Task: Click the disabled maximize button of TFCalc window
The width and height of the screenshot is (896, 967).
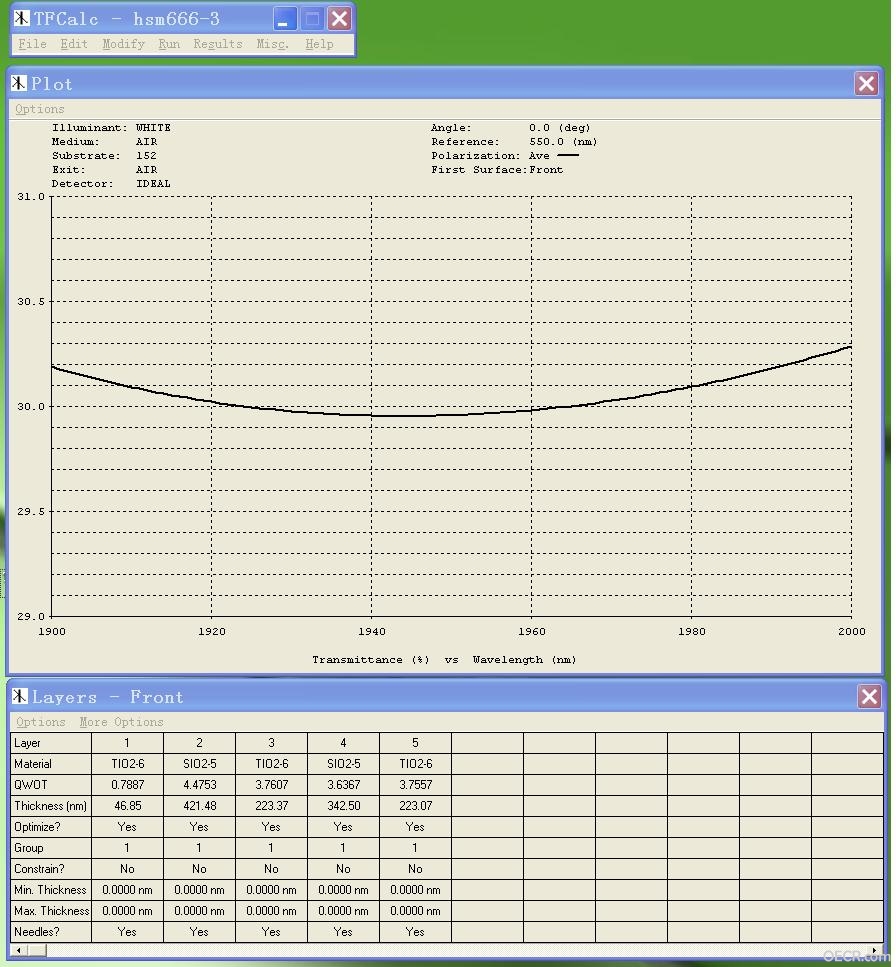Action: pyautogui.click(x=312, y=19)
